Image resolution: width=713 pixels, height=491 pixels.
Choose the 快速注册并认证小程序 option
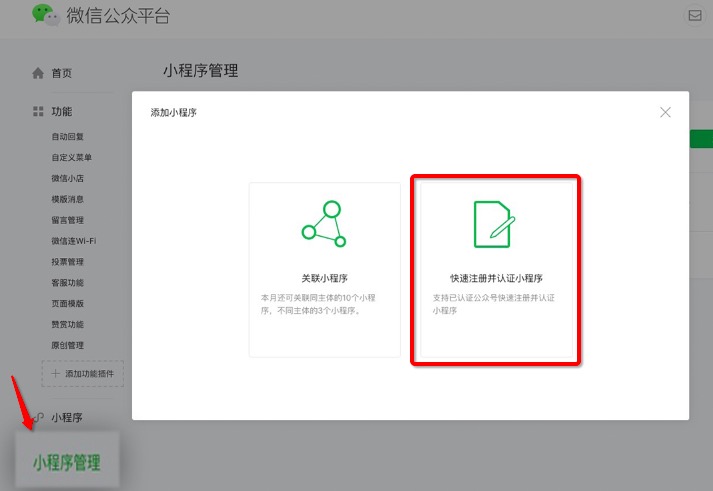[496, 278]
